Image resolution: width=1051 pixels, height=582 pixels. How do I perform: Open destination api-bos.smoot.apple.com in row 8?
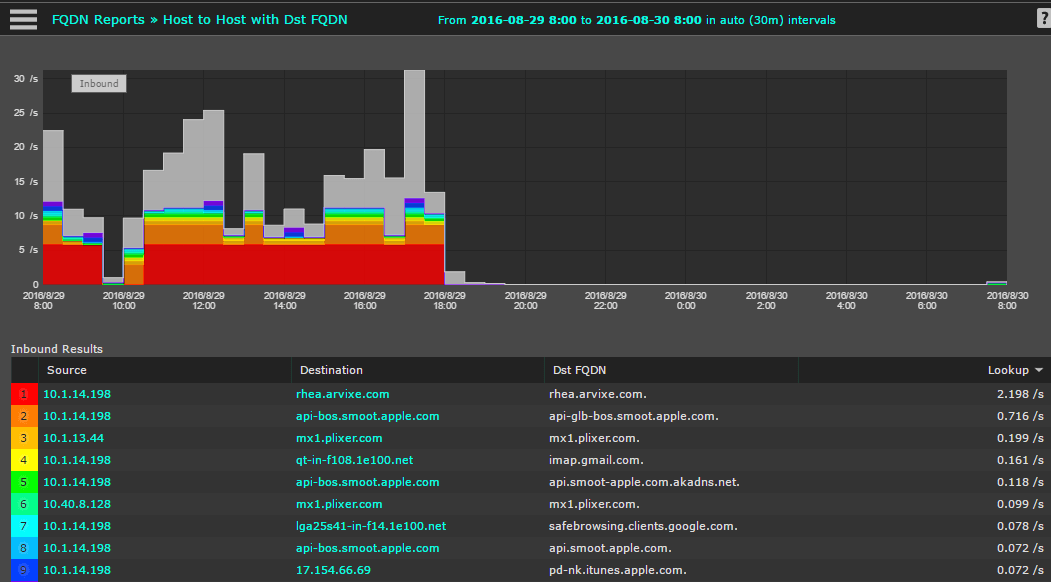(367, 548)
